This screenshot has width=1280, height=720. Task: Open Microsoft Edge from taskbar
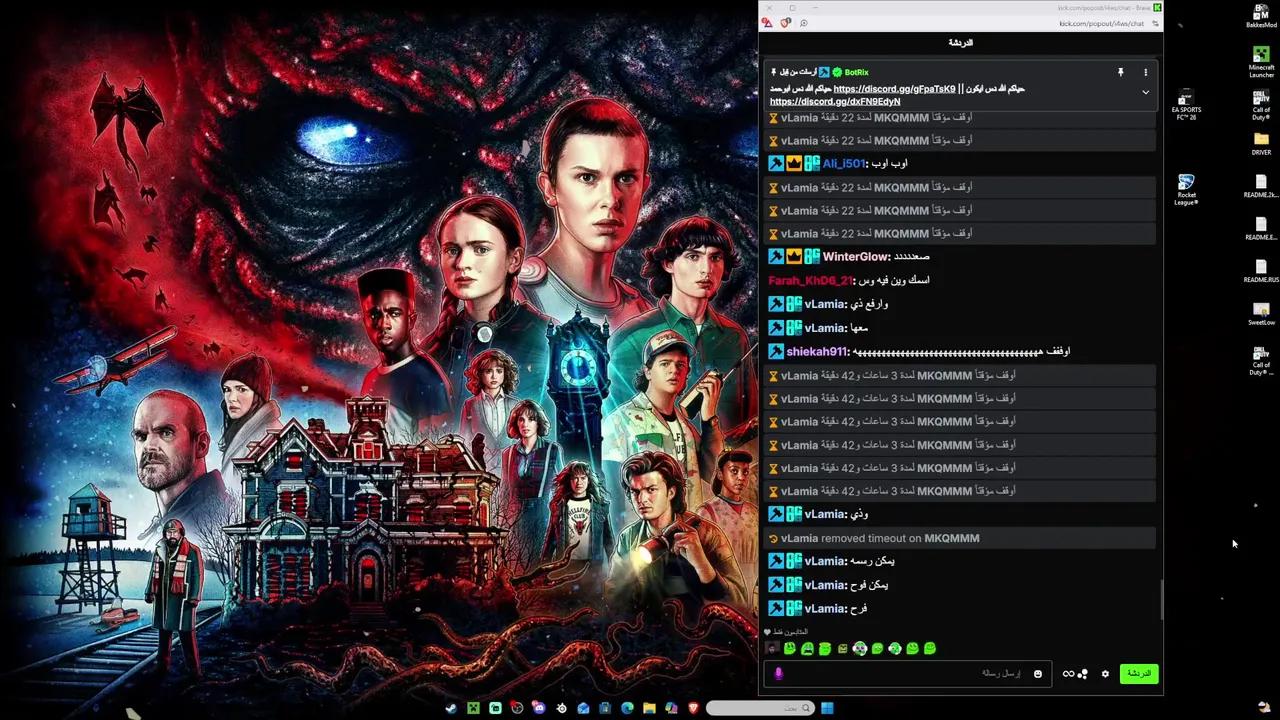click(627, 708)
